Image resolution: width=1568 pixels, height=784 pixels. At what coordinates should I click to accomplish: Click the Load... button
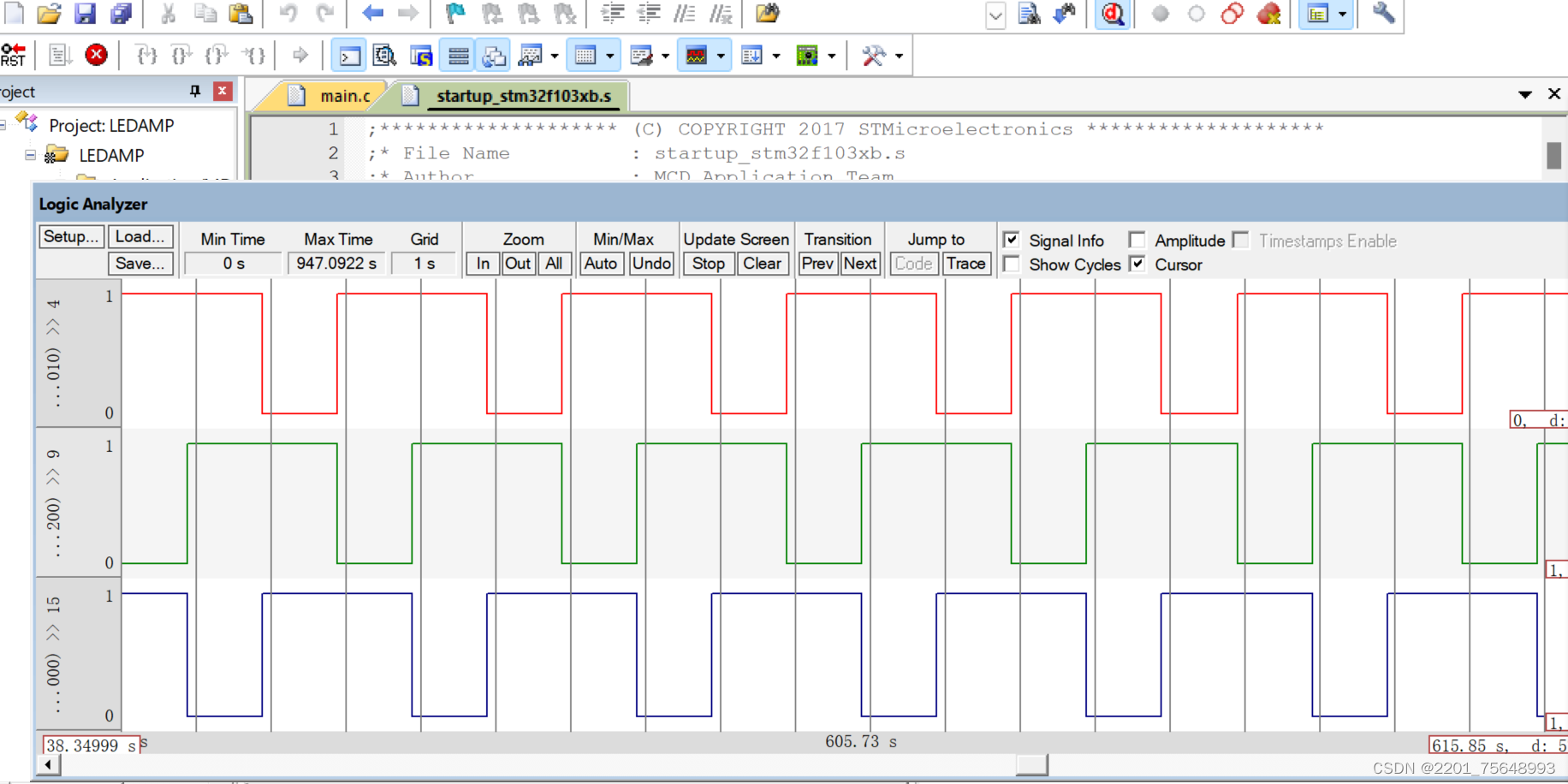[x=140, y=237]
